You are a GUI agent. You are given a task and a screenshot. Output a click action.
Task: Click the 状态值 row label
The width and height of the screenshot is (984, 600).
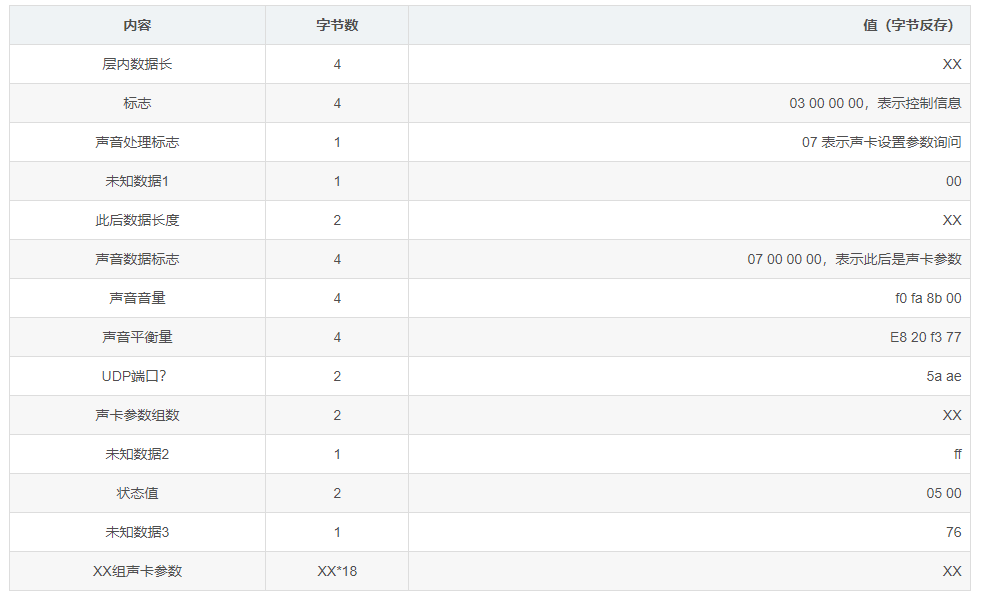[137, 493]
